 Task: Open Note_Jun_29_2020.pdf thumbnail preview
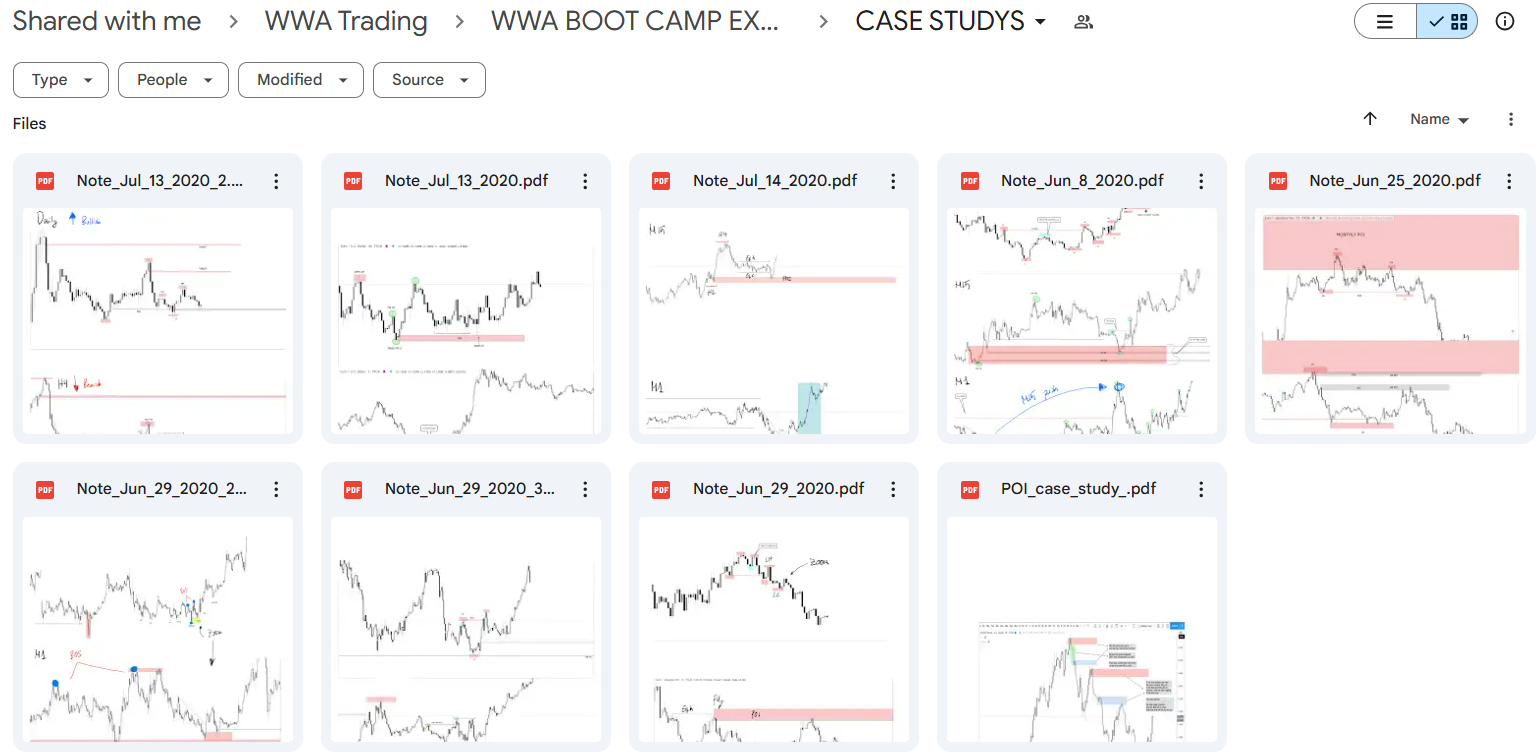pyautogui.click(x=773, y=629)
